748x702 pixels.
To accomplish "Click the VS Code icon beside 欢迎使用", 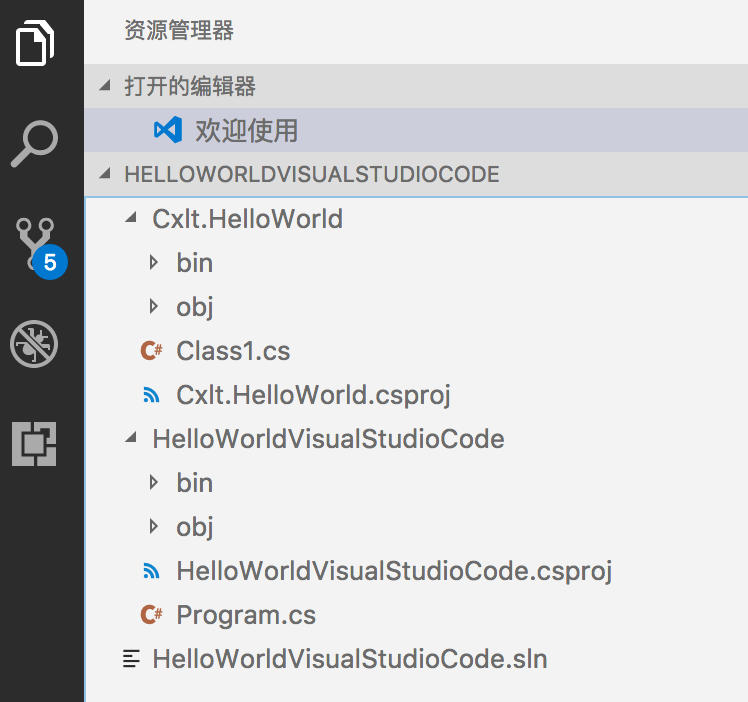I will 168,130.
